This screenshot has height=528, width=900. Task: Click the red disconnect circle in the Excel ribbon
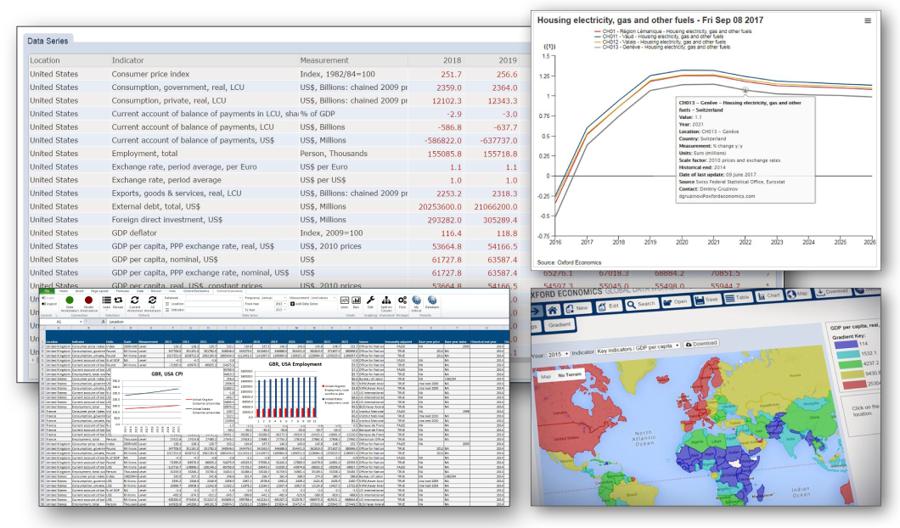point(88,300)
